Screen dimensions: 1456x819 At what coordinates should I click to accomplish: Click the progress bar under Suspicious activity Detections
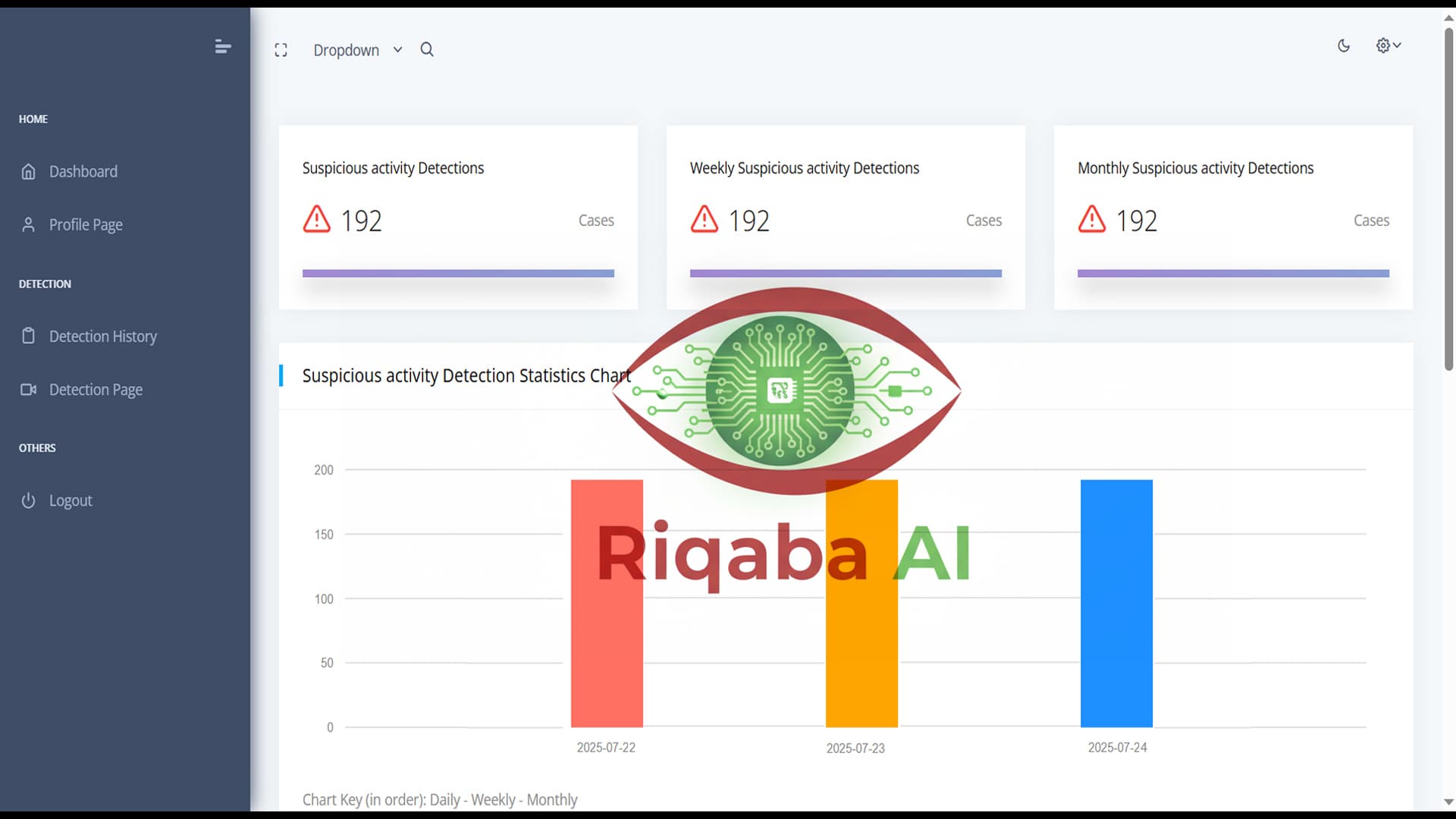[458, 273]
